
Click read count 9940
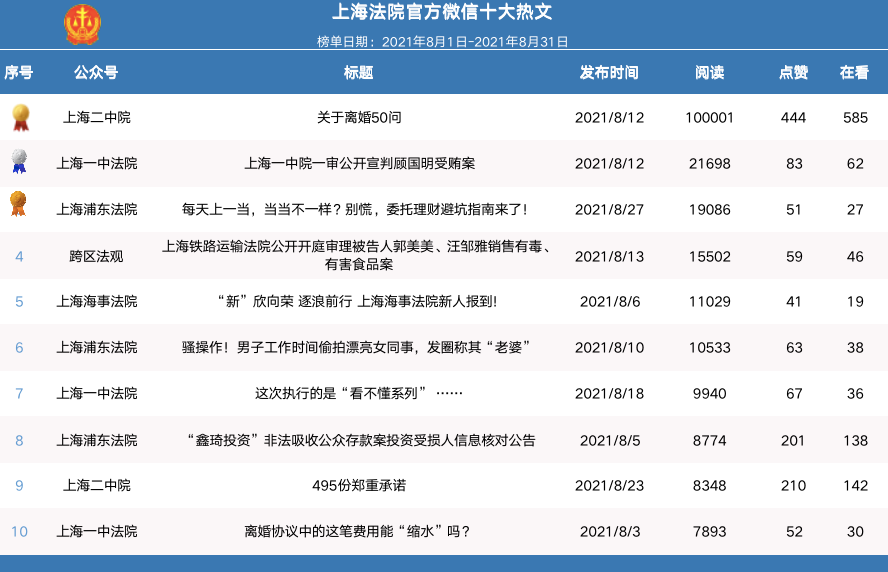click(x=710, y=393)
